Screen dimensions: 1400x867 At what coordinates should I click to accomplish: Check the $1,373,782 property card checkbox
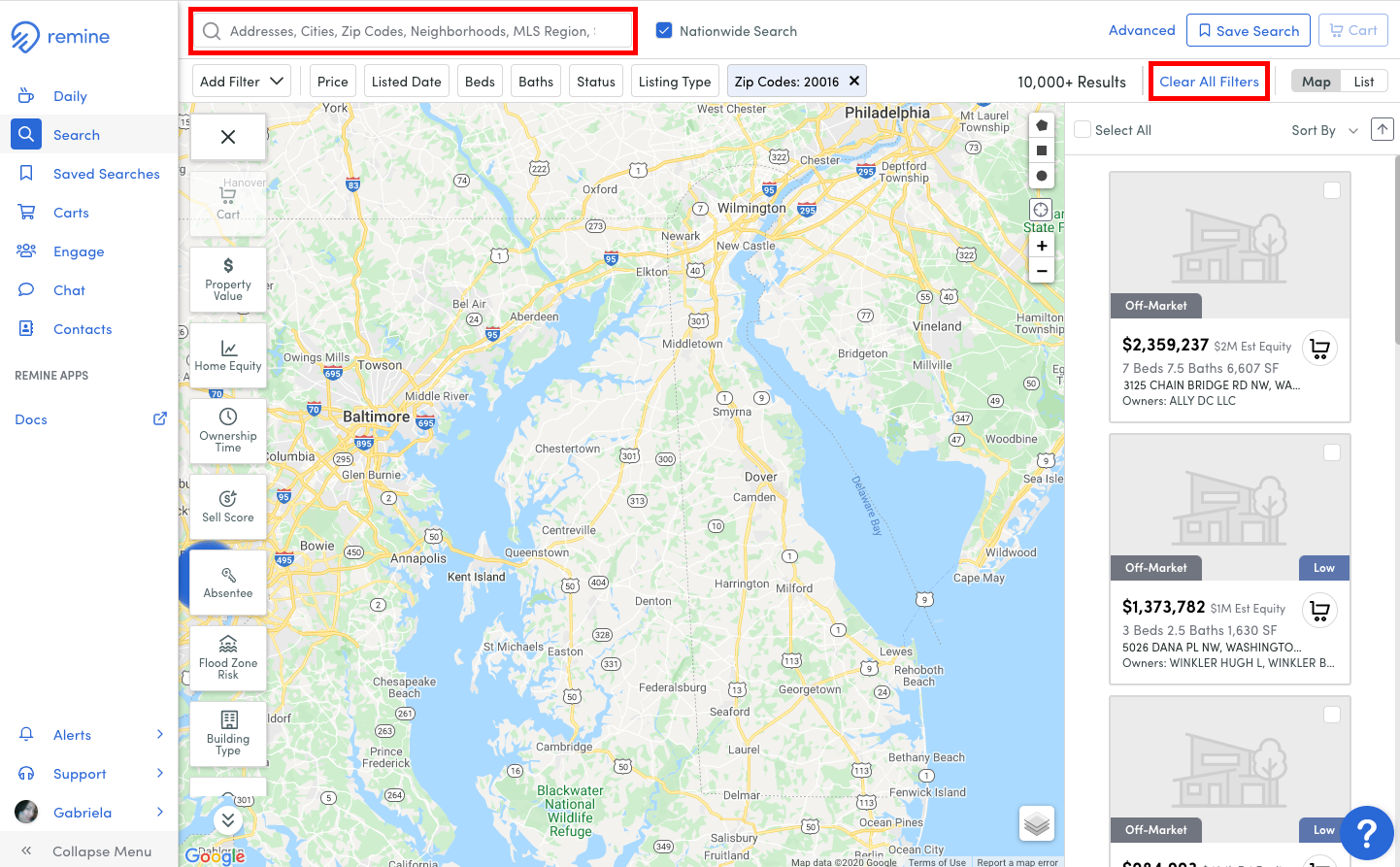pyautogui.click(x=1332, y=452)
